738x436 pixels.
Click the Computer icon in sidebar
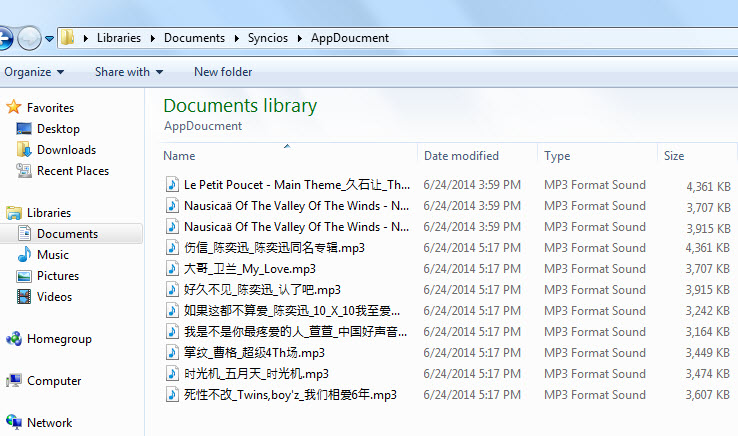pyautogui.click(x=14, y=380)
